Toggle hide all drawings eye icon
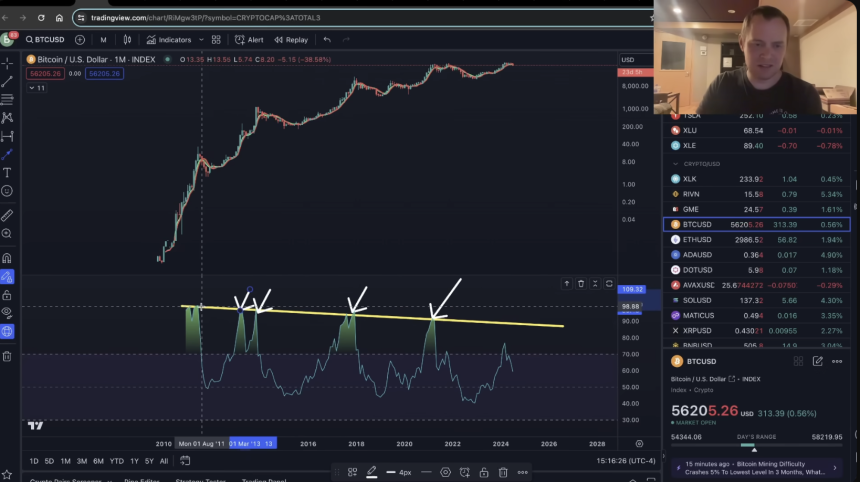Viewport: 860px width, 482px height. pyautogui.click(x=7, y=313)
